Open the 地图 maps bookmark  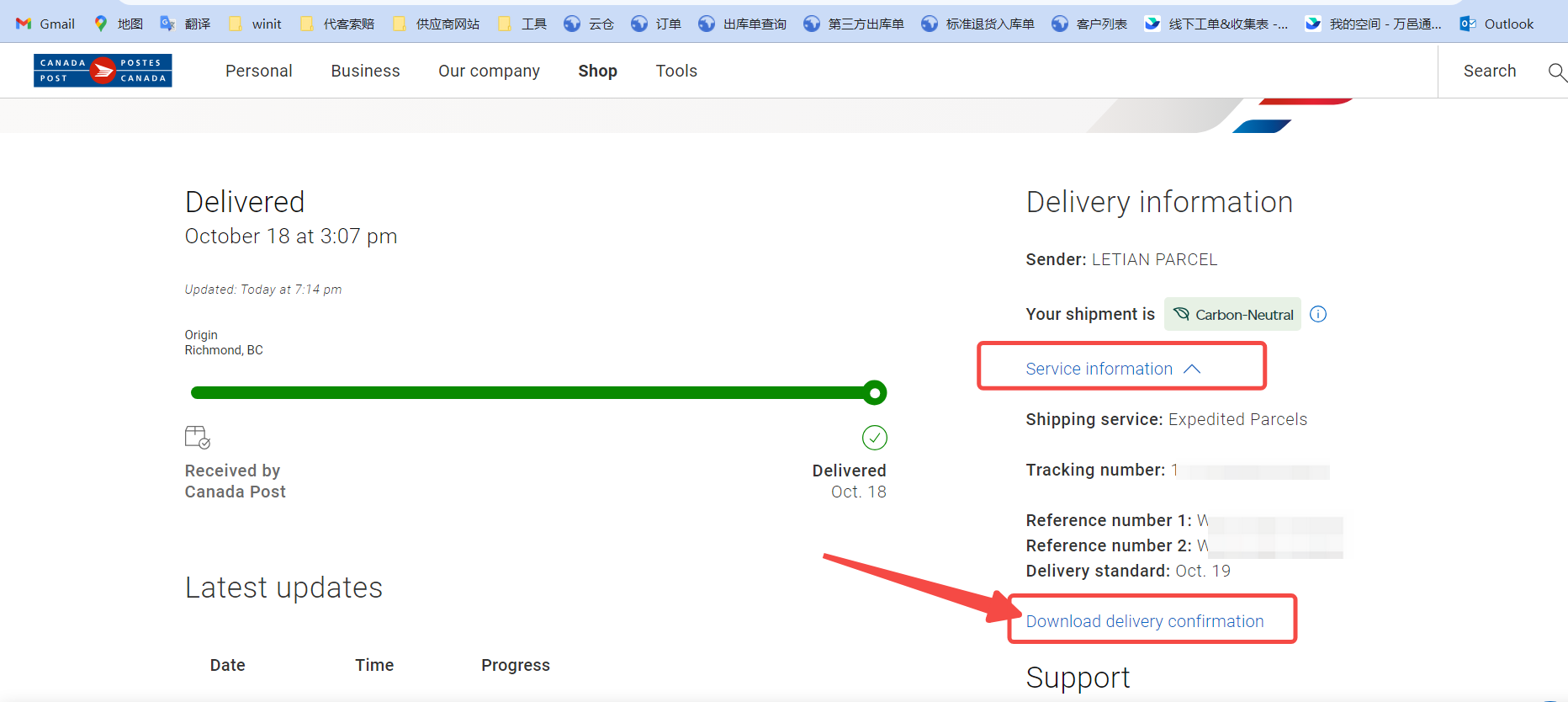pos(118,24)
